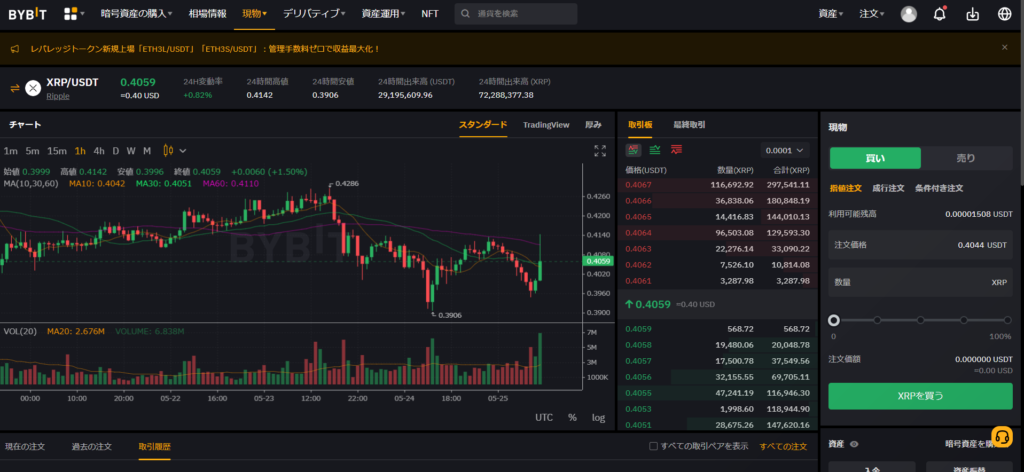The height and width of the screenshot is (472, 1024).
Task: Select bid price 0.4055 in order book
Action: tap(638, 393)
